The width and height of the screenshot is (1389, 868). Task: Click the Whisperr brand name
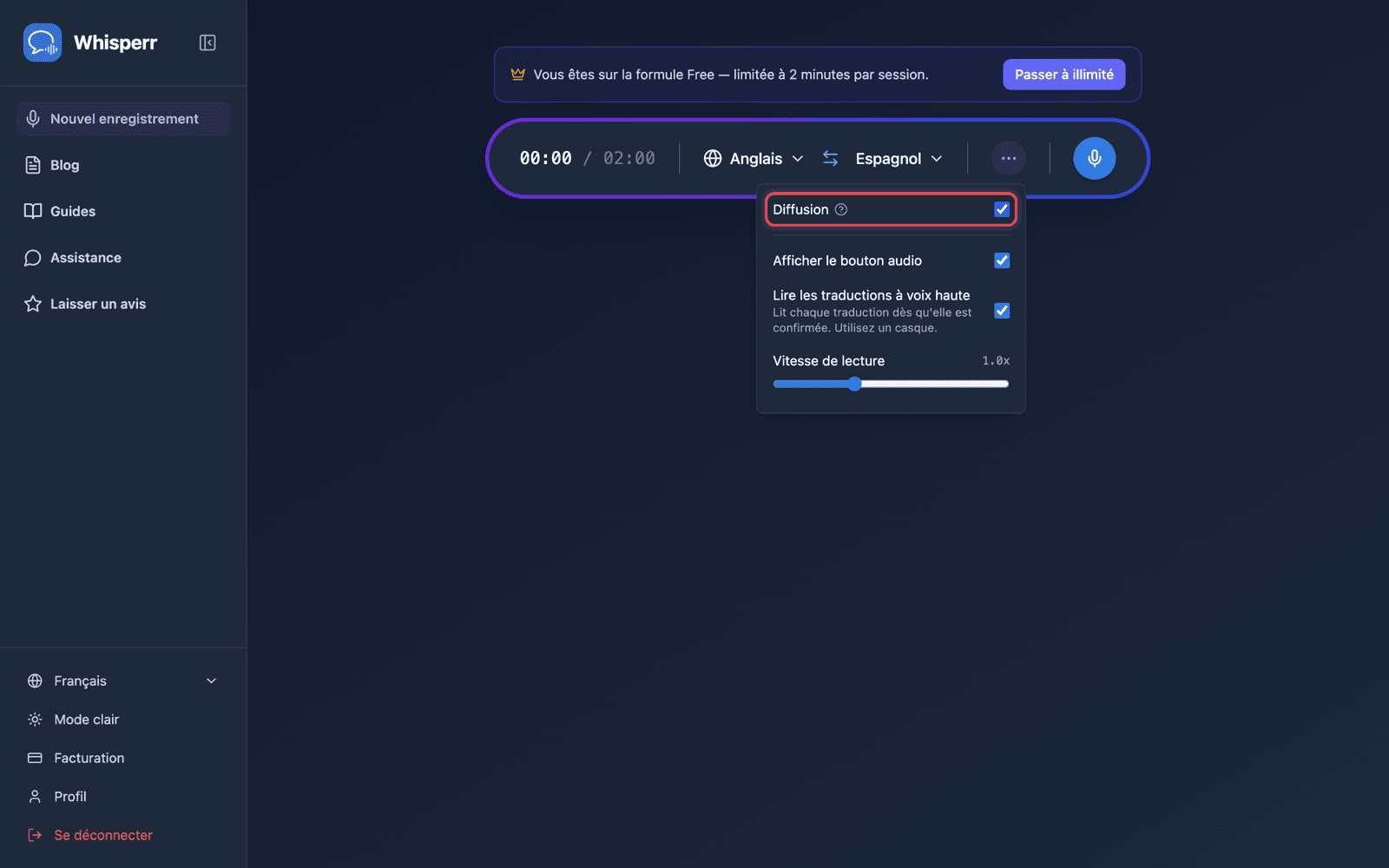(x=115, y=43)
